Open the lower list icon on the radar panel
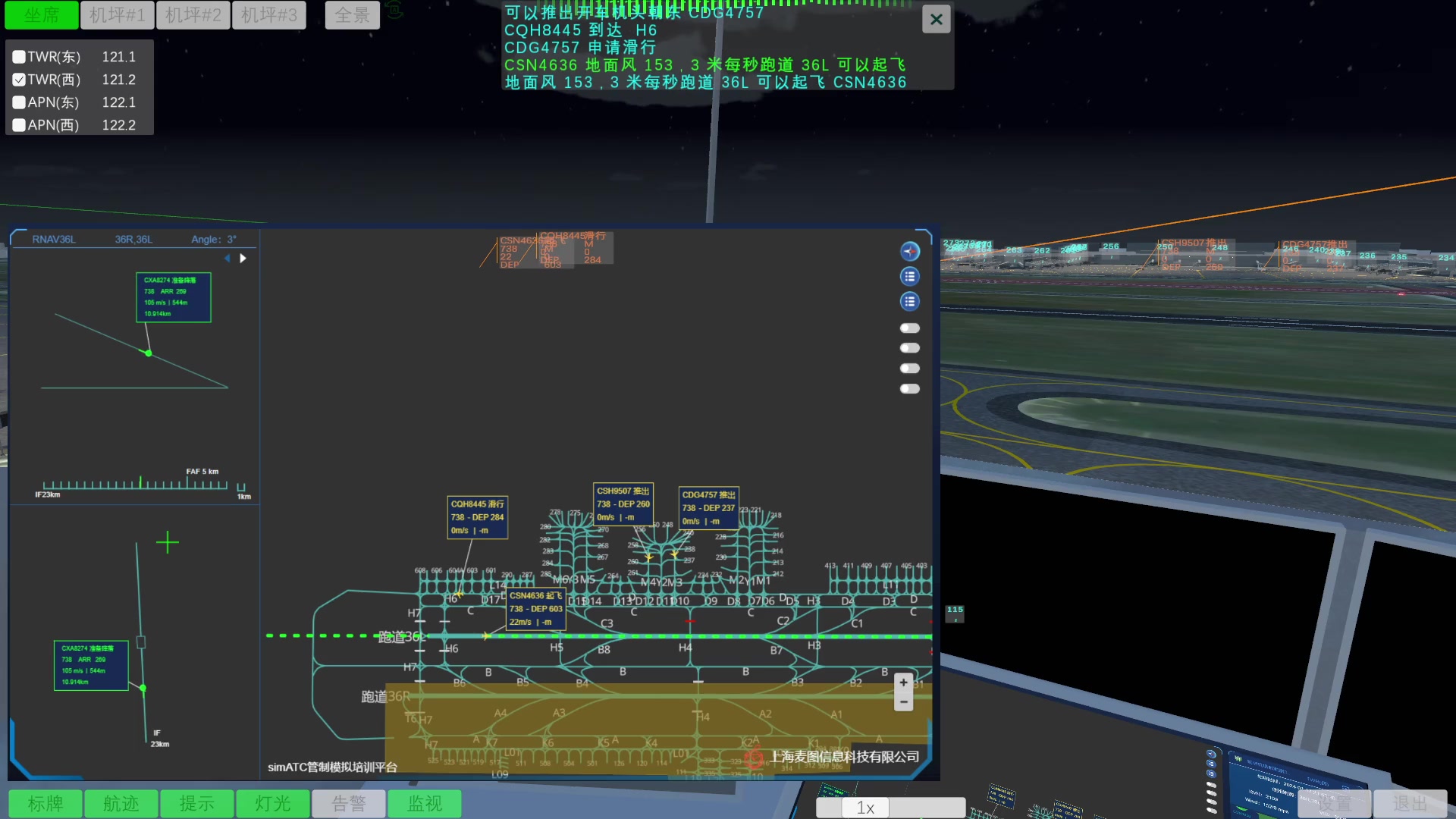Image resolution: width=1456 pixels, height=819 pixels. point(909,302)
